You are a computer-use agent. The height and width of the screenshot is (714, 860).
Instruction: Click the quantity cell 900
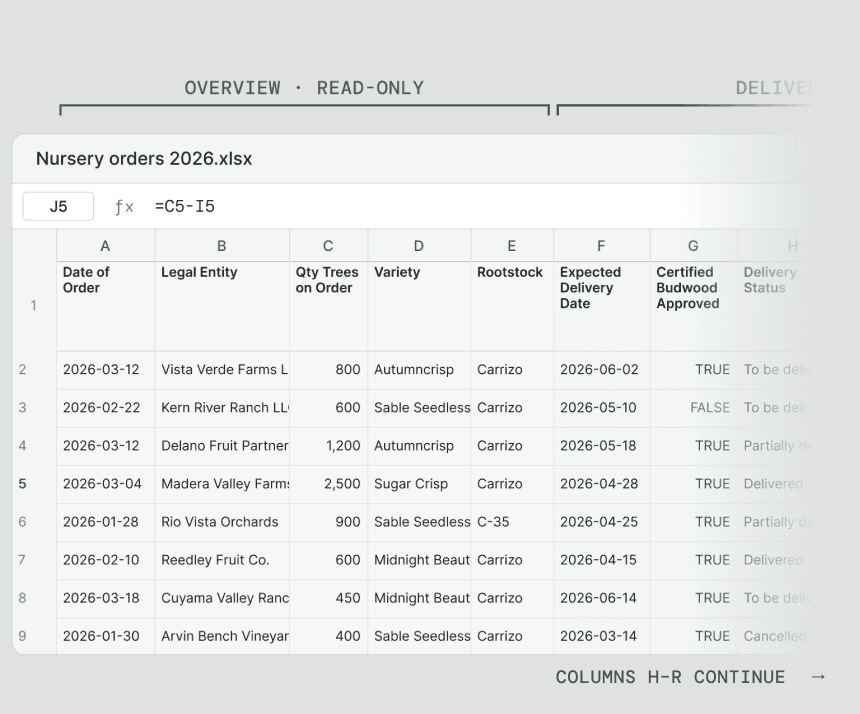point(329,522)
